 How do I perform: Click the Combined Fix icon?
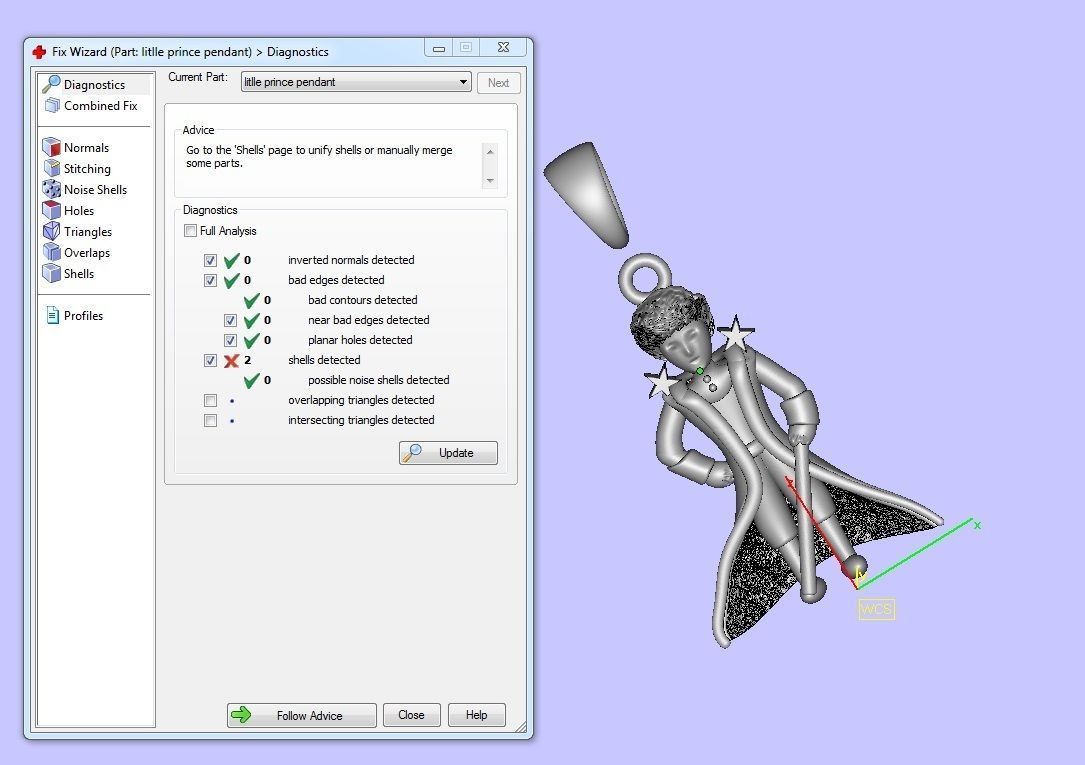pos(52,105)
